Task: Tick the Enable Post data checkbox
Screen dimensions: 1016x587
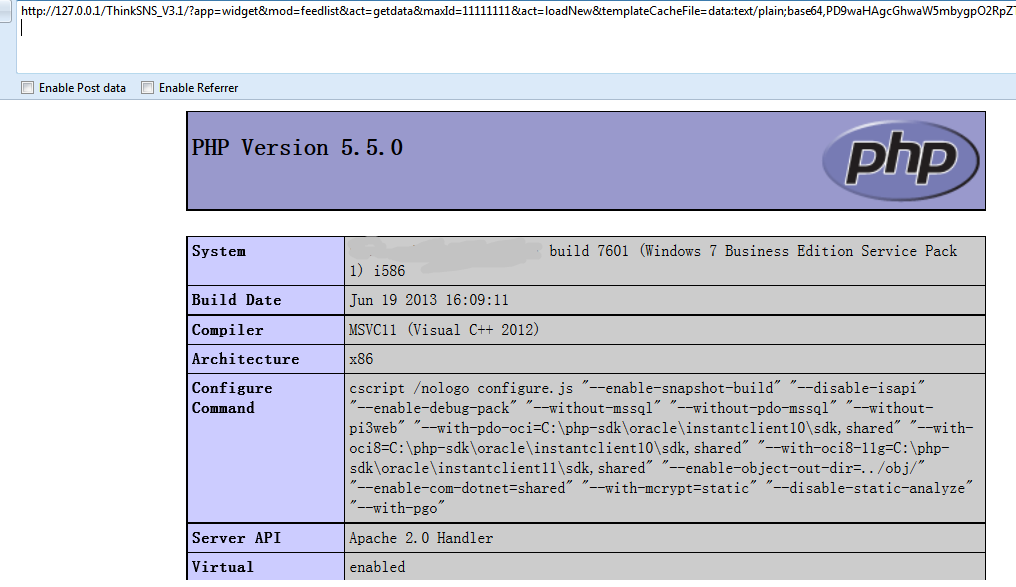Action: 27,87
